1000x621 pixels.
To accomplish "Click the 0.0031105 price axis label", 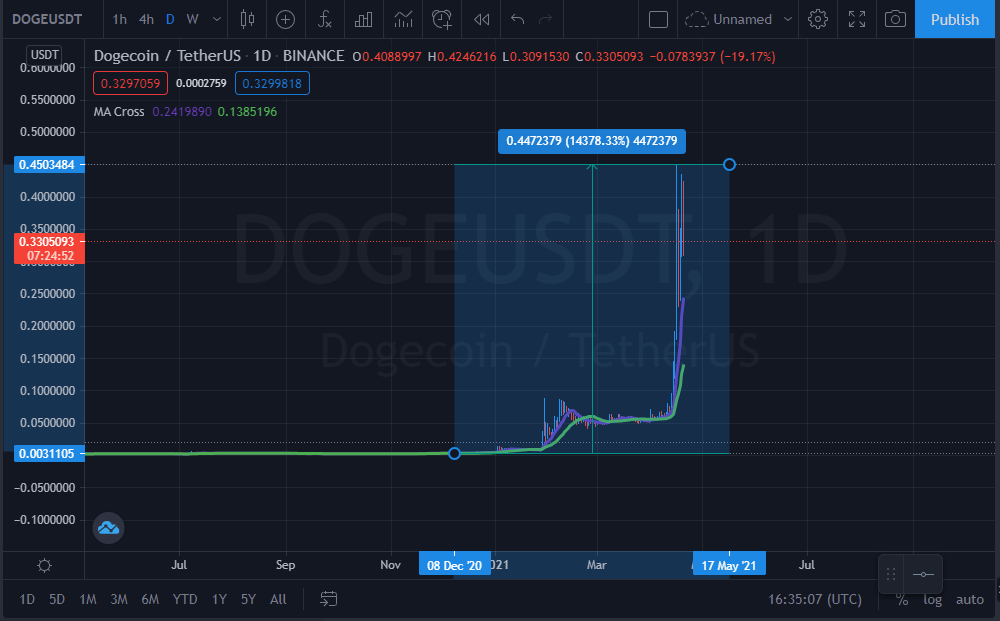I will tap(47, 454).
